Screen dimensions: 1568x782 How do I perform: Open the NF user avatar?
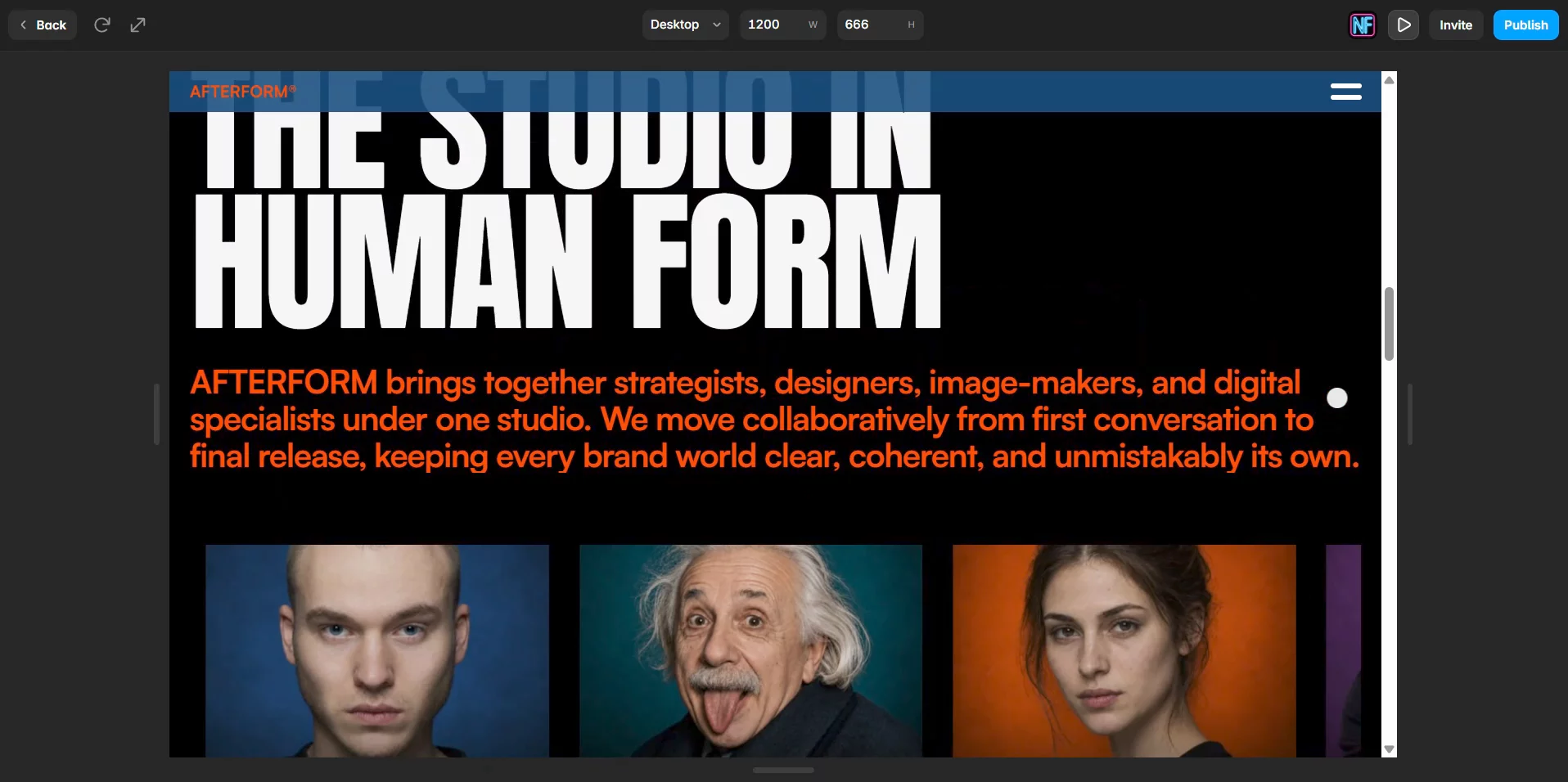point(1363,25)
